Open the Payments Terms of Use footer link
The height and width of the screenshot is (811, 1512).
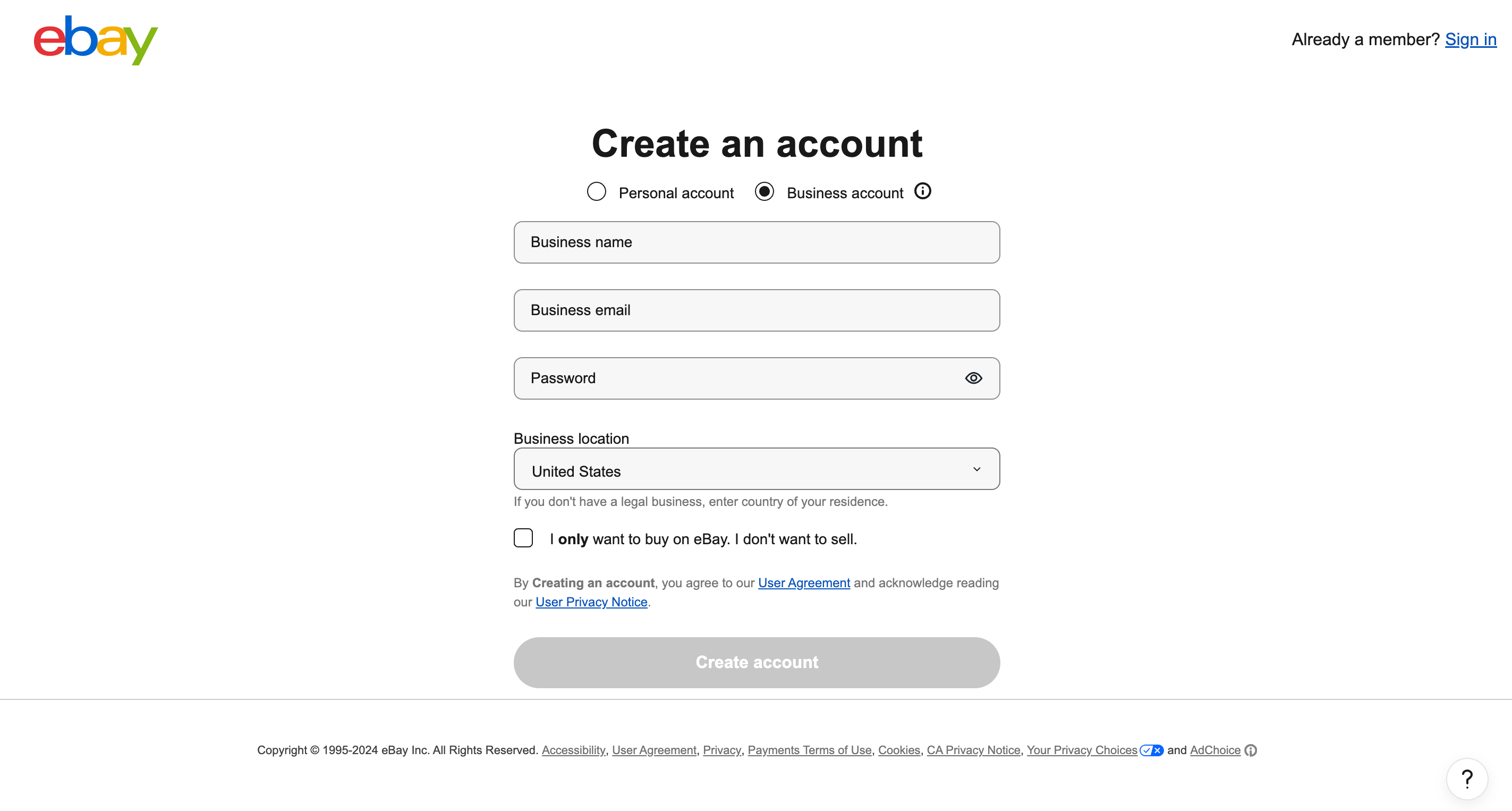tap(809, 750)
